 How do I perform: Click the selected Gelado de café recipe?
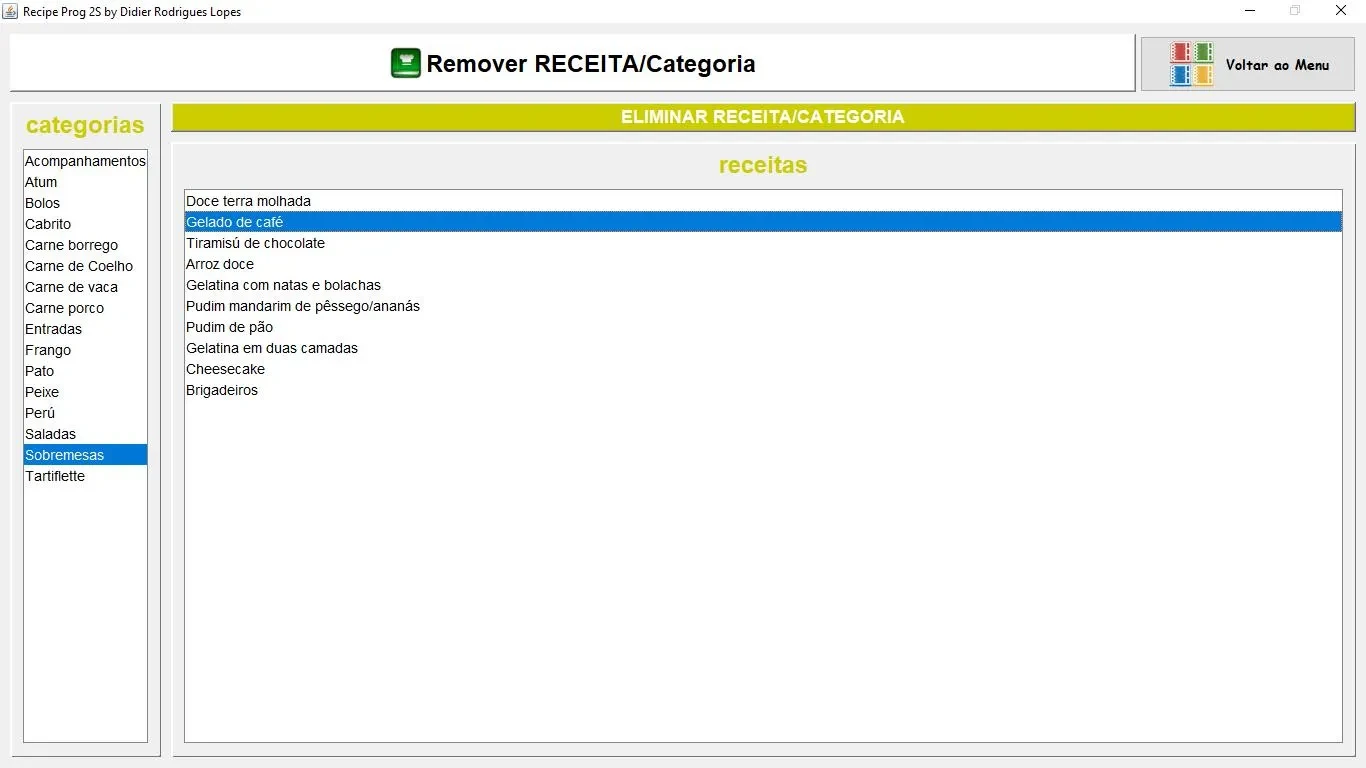click(x=235, y=222)
